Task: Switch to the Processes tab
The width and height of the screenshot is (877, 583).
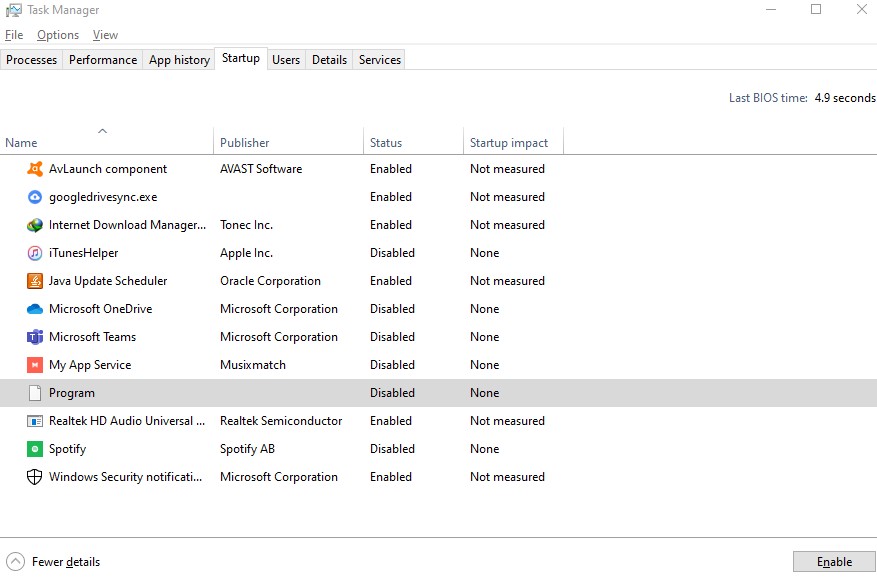Action: (x=31, y=59)
